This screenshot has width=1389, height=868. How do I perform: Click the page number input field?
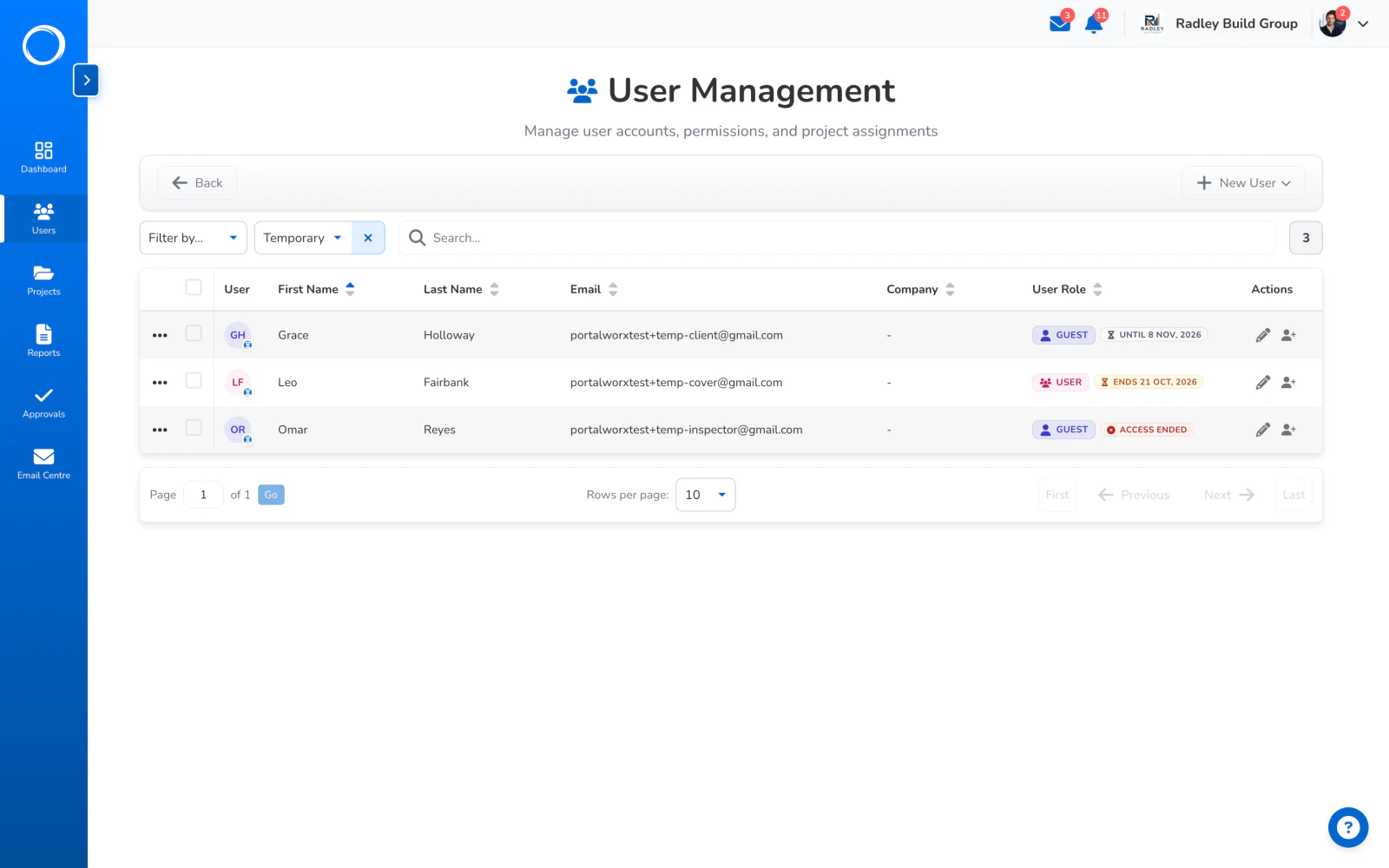[203, 495]
